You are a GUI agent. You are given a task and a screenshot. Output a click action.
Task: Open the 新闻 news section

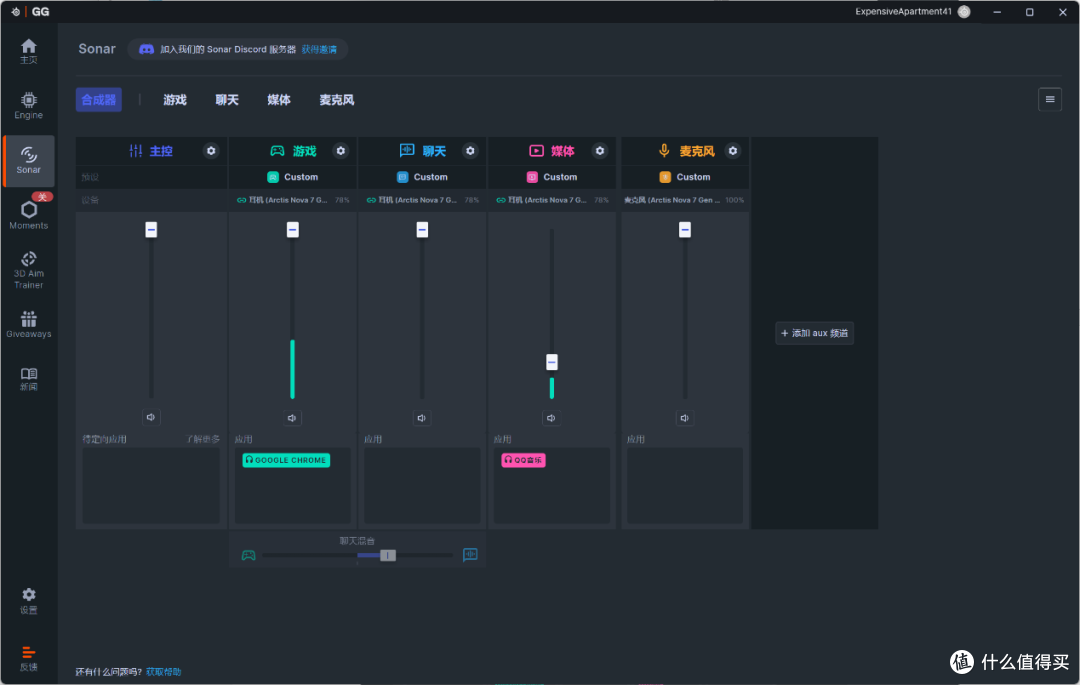pos(28,379)
